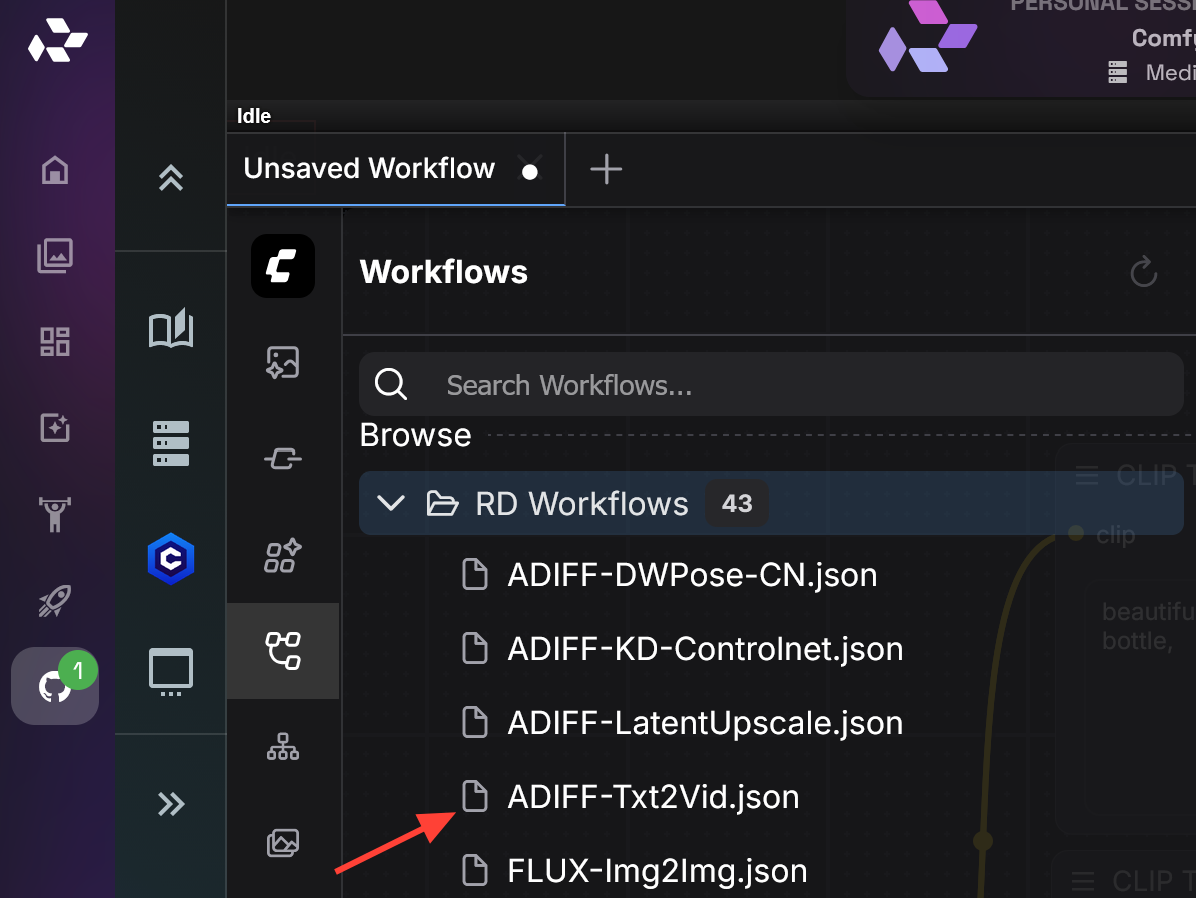Open the open book documentation icon

tap(171, 329)
